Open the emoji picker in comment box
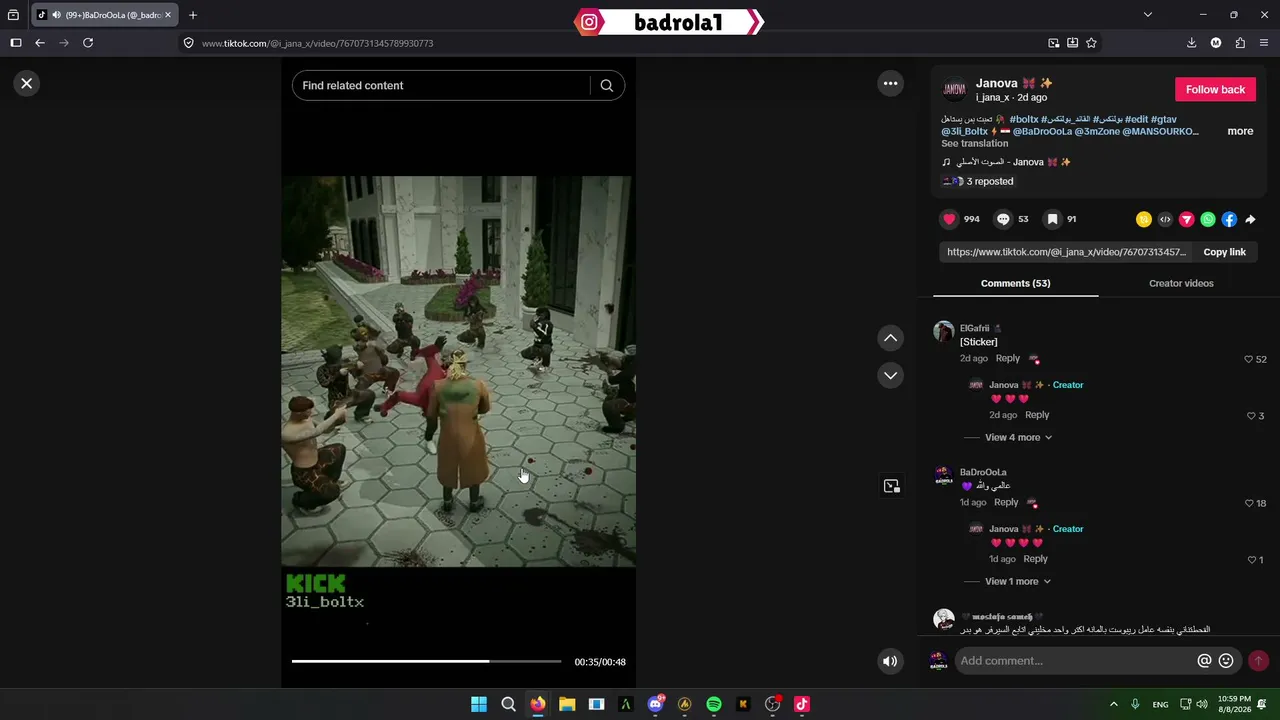 tap(1226, 661)
